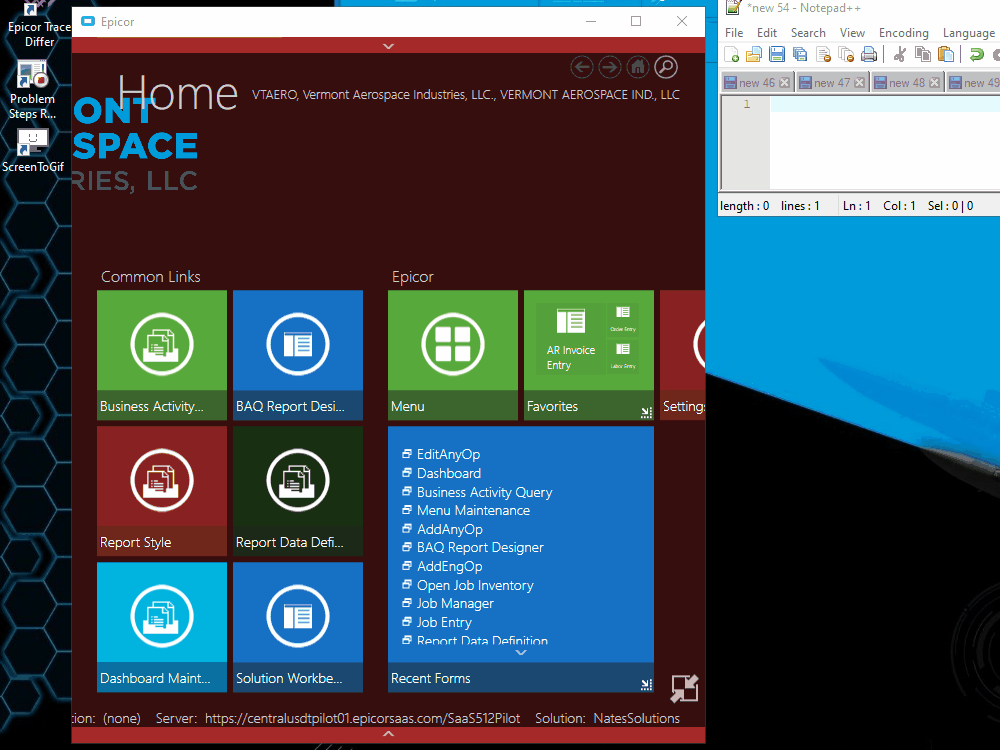This screenshot has height=750, width=1000.
Task: Open Problem Steps Recorder desktop shortcut
Action: click(33, 90)
